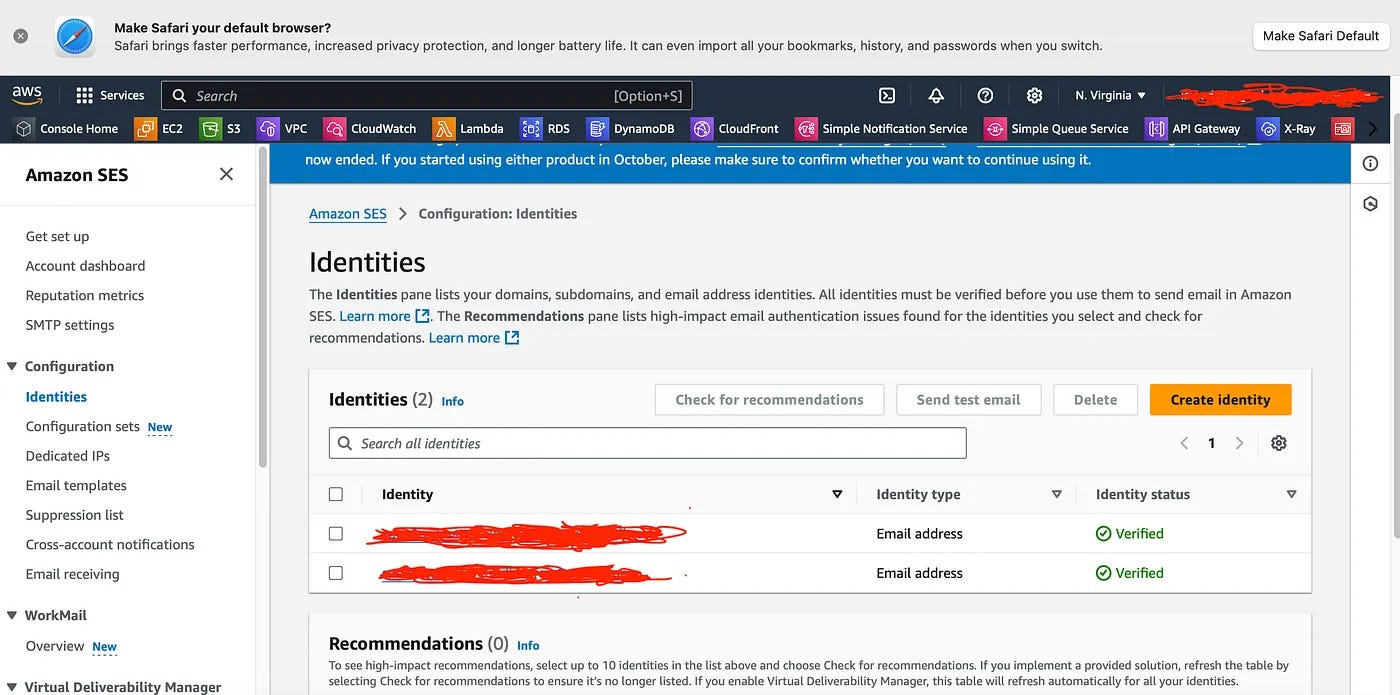
Task: Open DynamoDB from favorites bar
Action: (631, 128)
